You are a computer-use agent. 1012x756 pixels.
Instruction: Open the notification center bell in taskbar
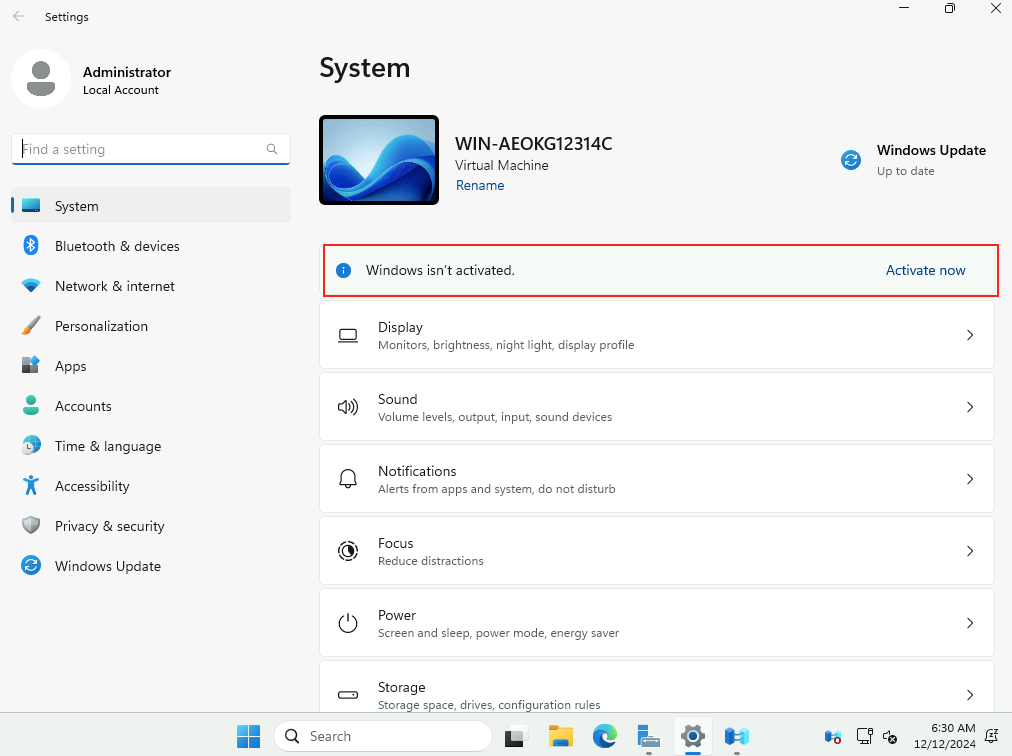click(x=991, y=736)
